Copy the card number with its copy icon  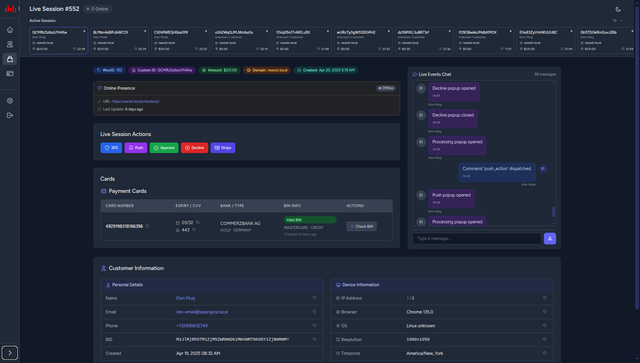click(x=147, y=226)
